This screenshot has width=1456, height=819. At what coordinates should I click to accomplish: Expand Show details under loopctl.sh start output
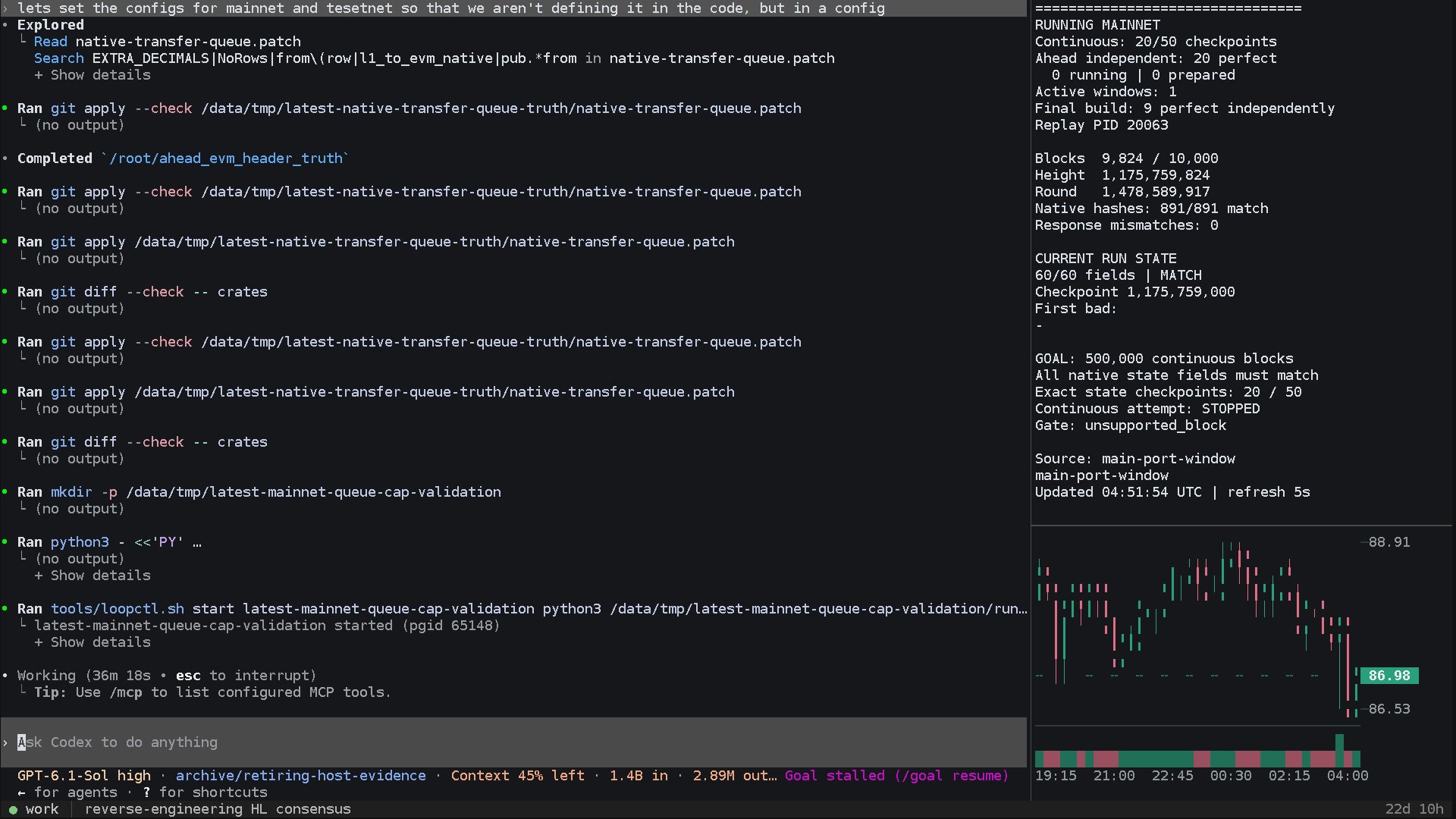pos(93,642)
